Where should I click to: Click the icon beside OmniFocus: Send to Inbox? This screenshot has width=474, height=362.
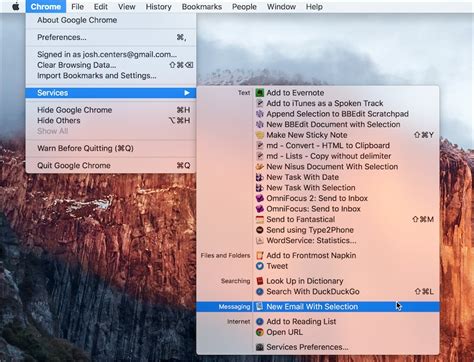click(260, 209)
